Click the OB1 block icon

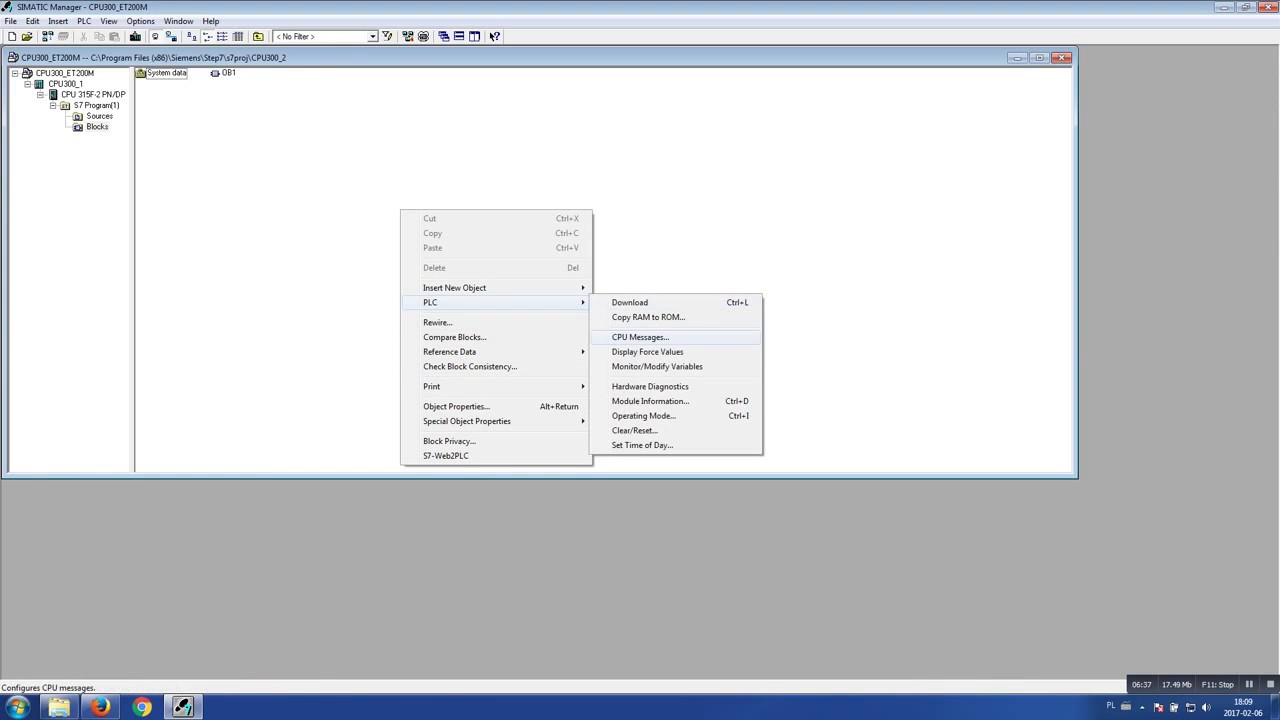pos(214,73)
